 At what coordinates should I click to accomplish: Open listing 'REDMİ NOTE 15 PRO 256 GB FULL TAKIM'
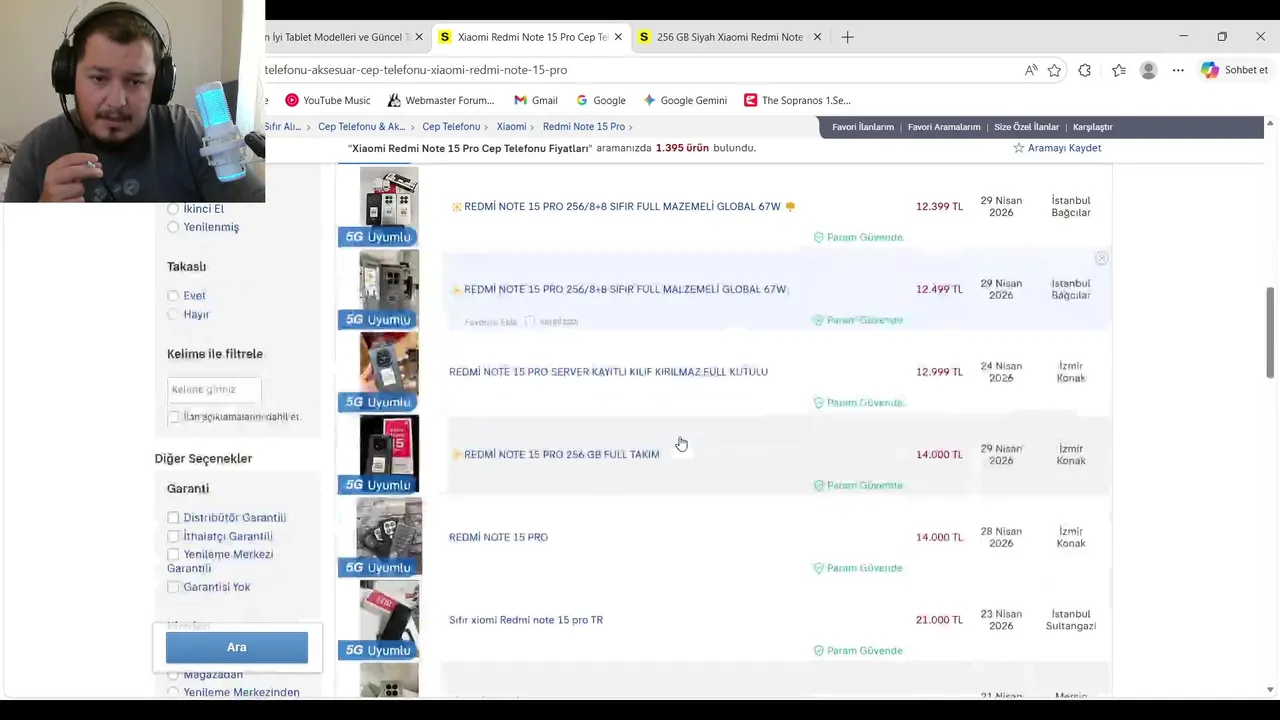coord(561,454)
